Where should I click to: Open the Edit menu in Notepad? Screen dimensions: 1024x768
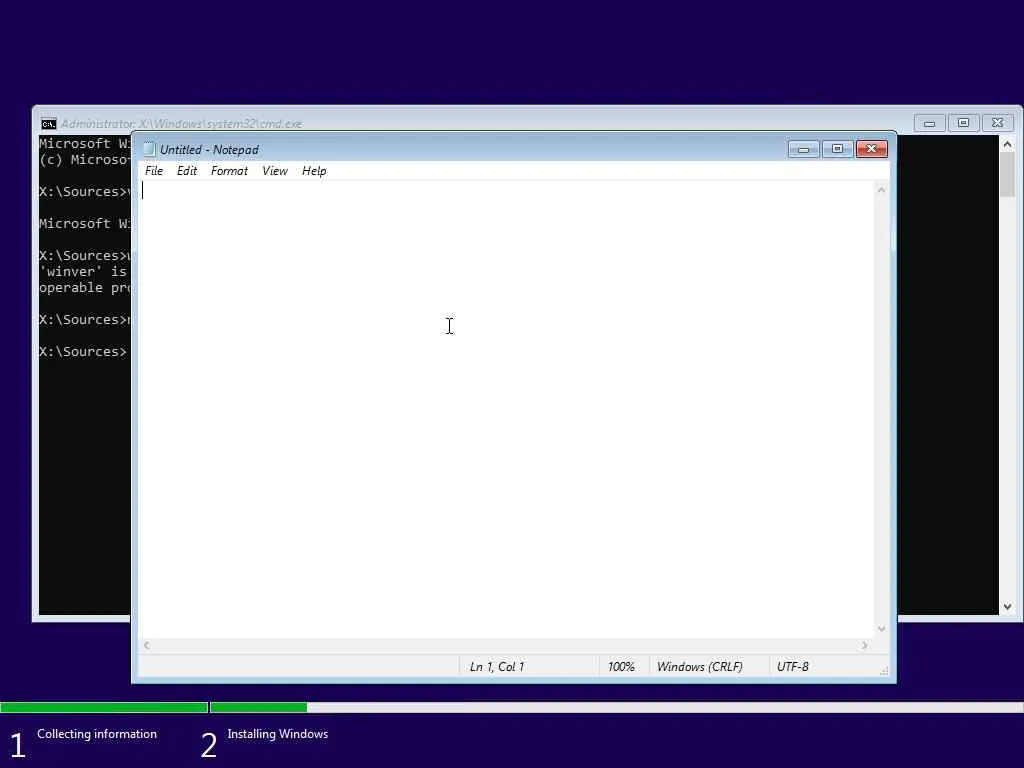(x=187, y=171)
